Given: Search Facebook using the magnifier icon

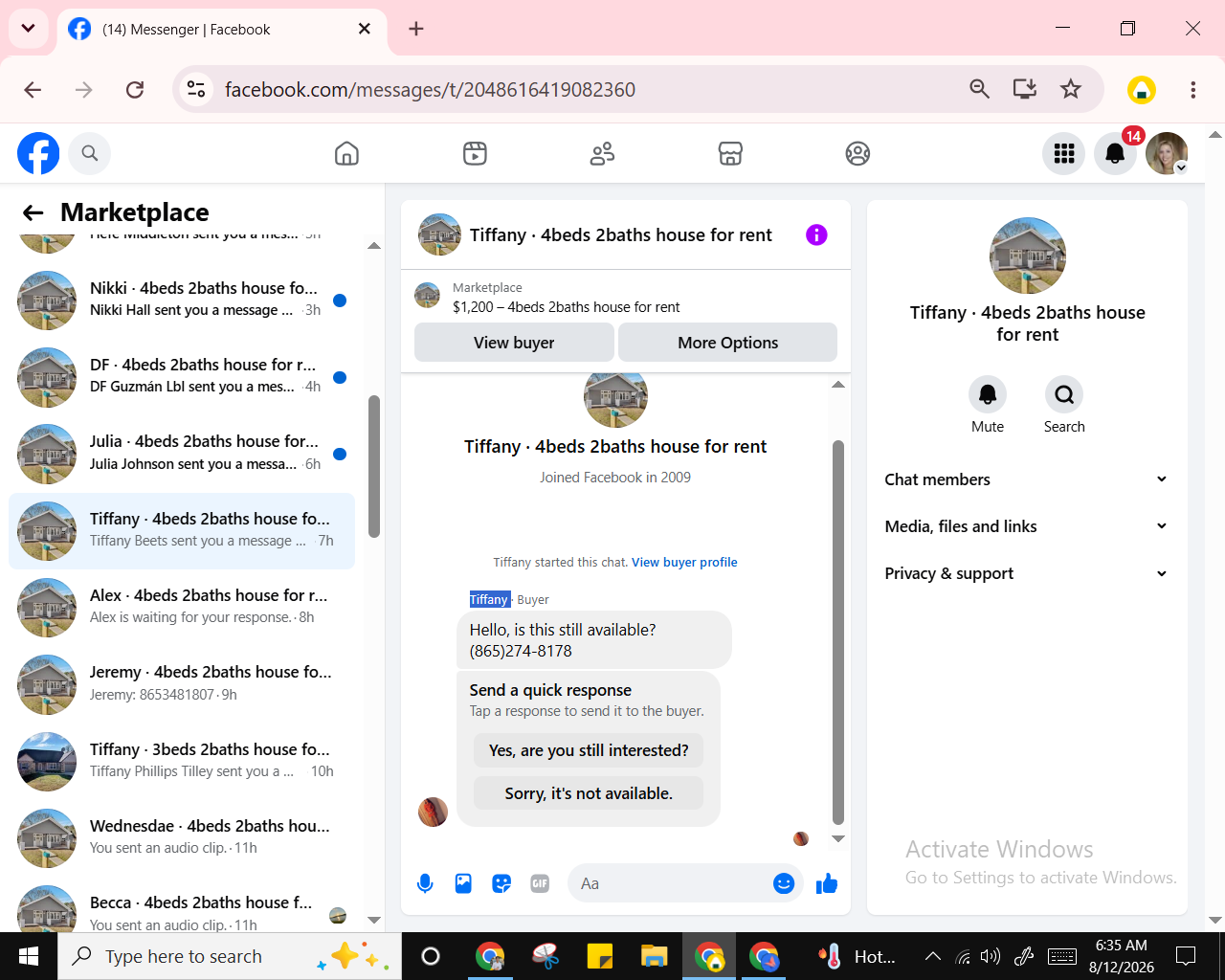Looking at the screenshot, I should click(90, 153).
